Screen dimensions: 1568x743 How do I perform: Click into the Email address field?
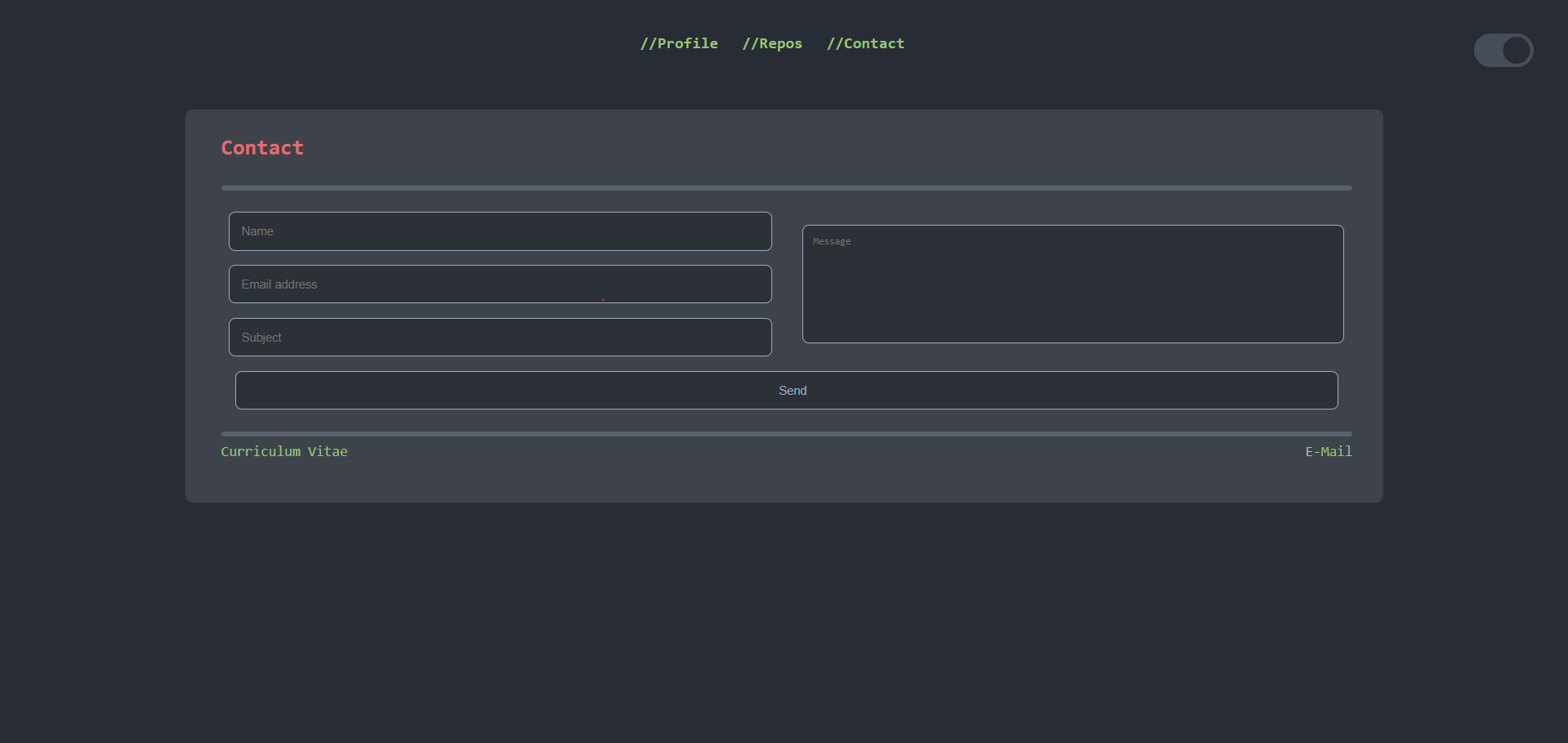coord(500,284)
